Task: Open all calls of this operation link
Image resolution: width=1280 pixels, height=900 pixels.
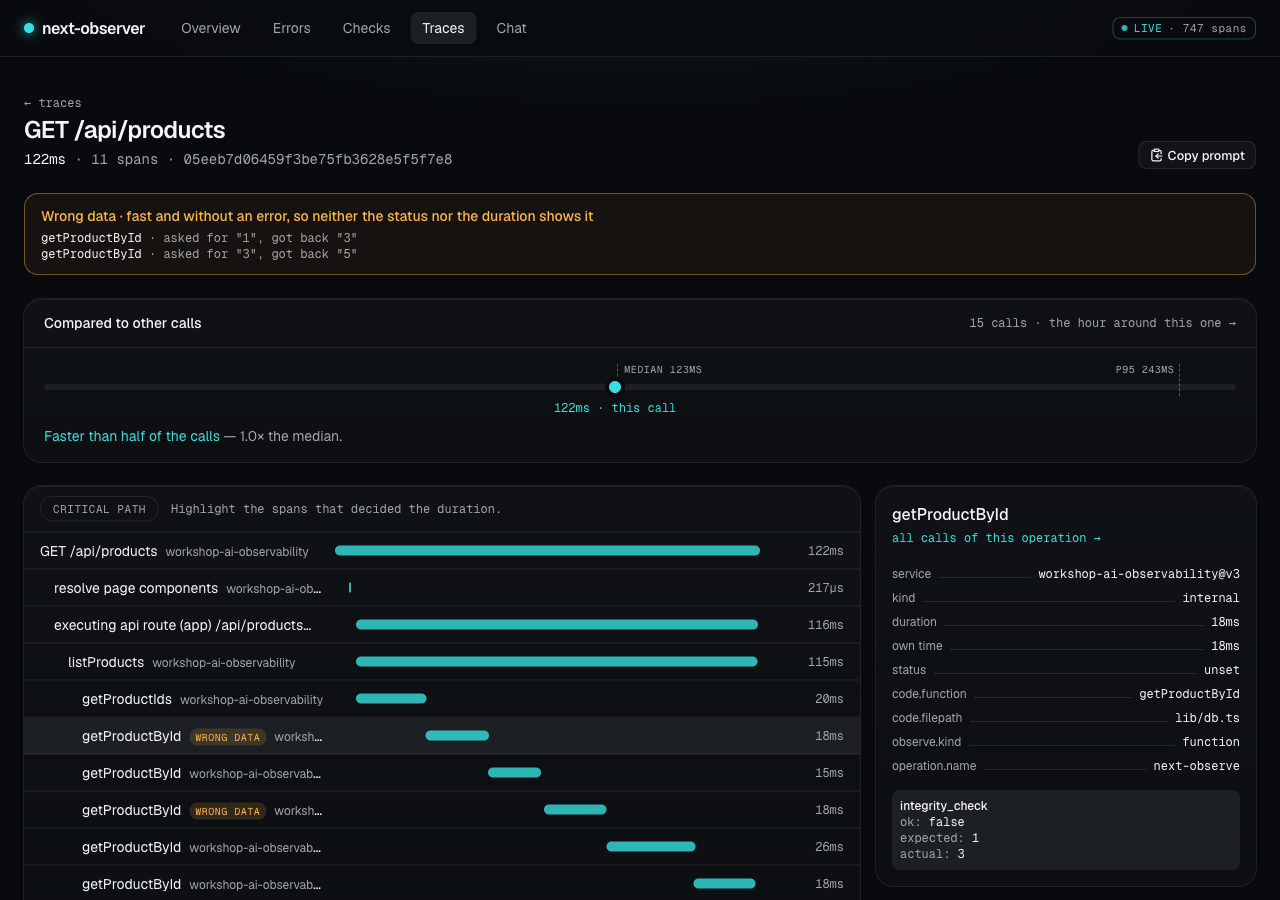Action: click(x=996, y=538)
